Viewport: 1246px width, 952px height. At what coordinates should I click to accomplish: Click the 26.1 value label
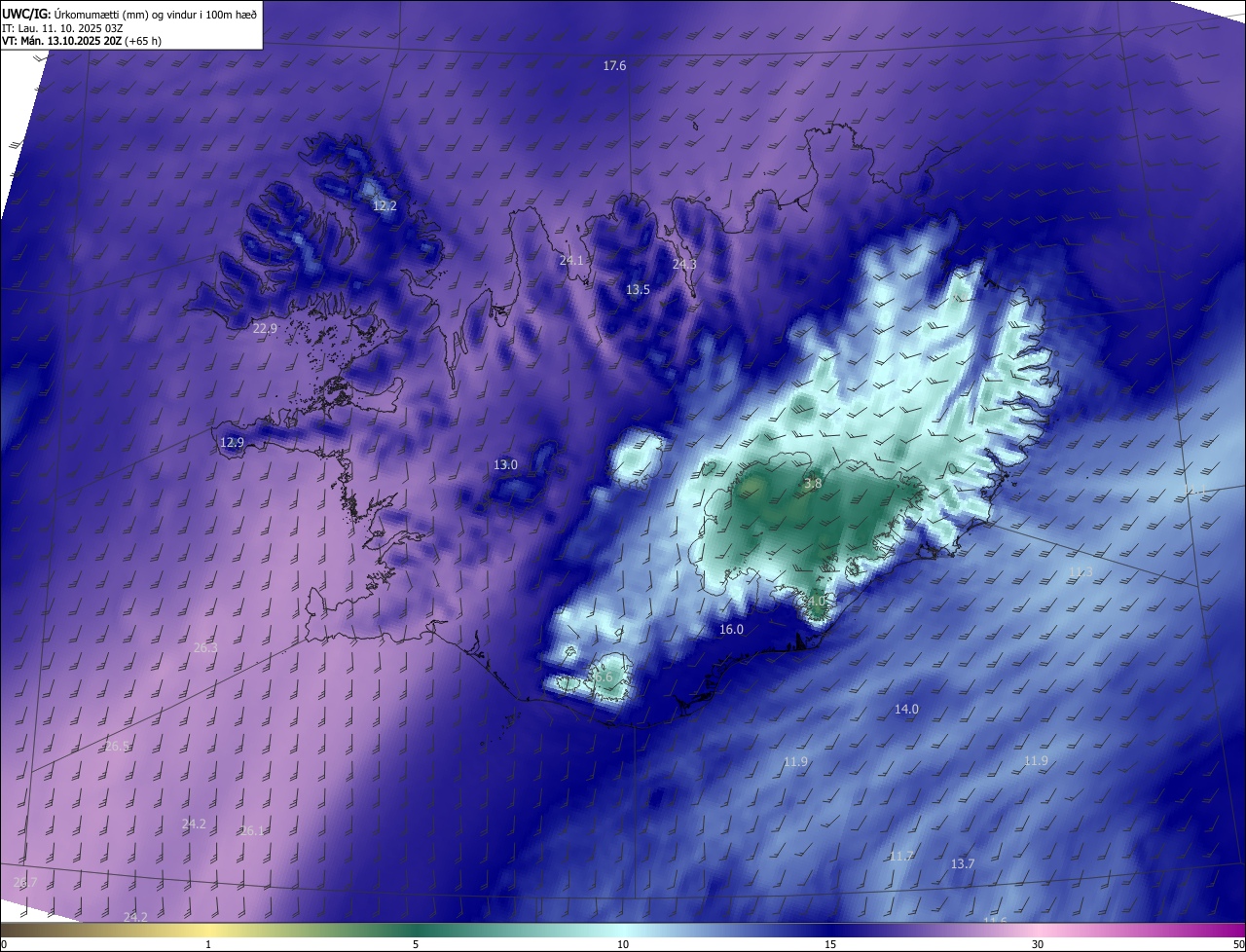coord(252,831)
